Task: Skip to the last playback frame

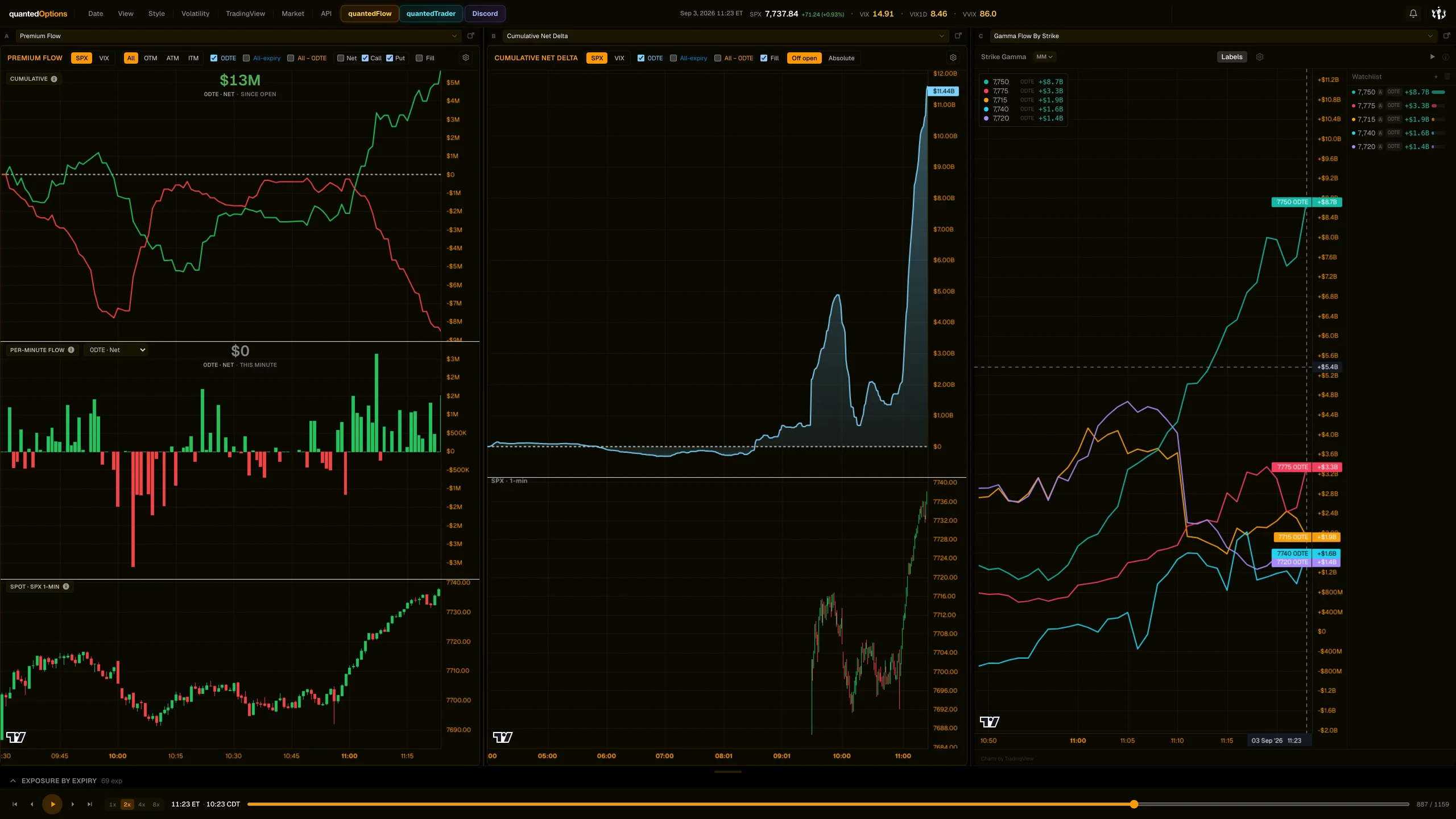Action: pos(89,804)
